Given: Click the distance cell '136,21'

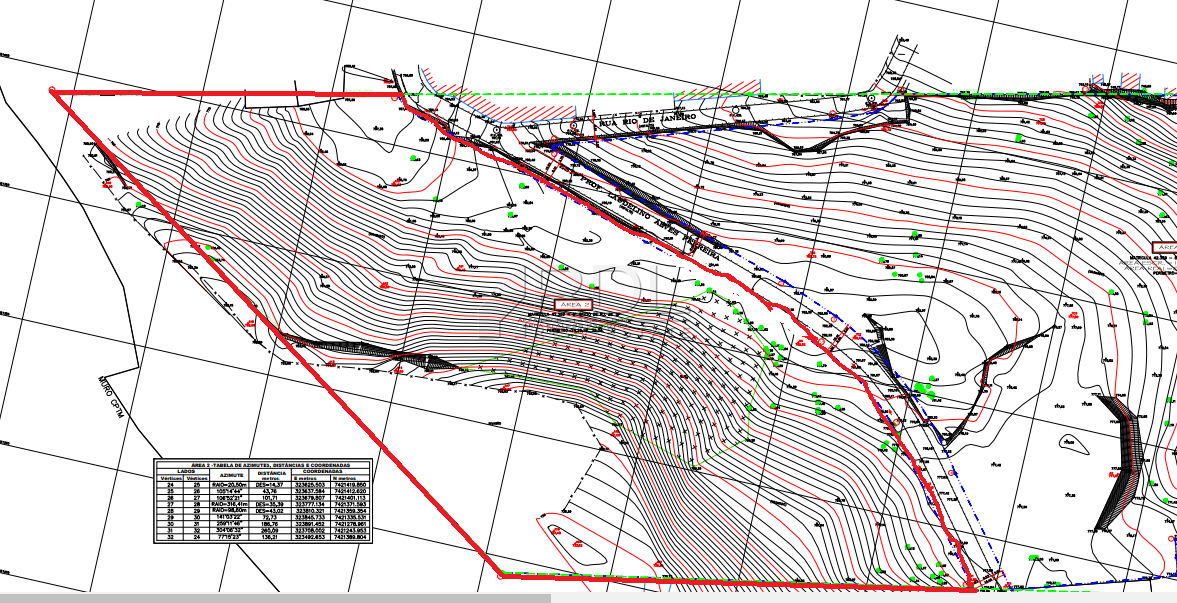Looking at the screenshot, I should [269, 537].
